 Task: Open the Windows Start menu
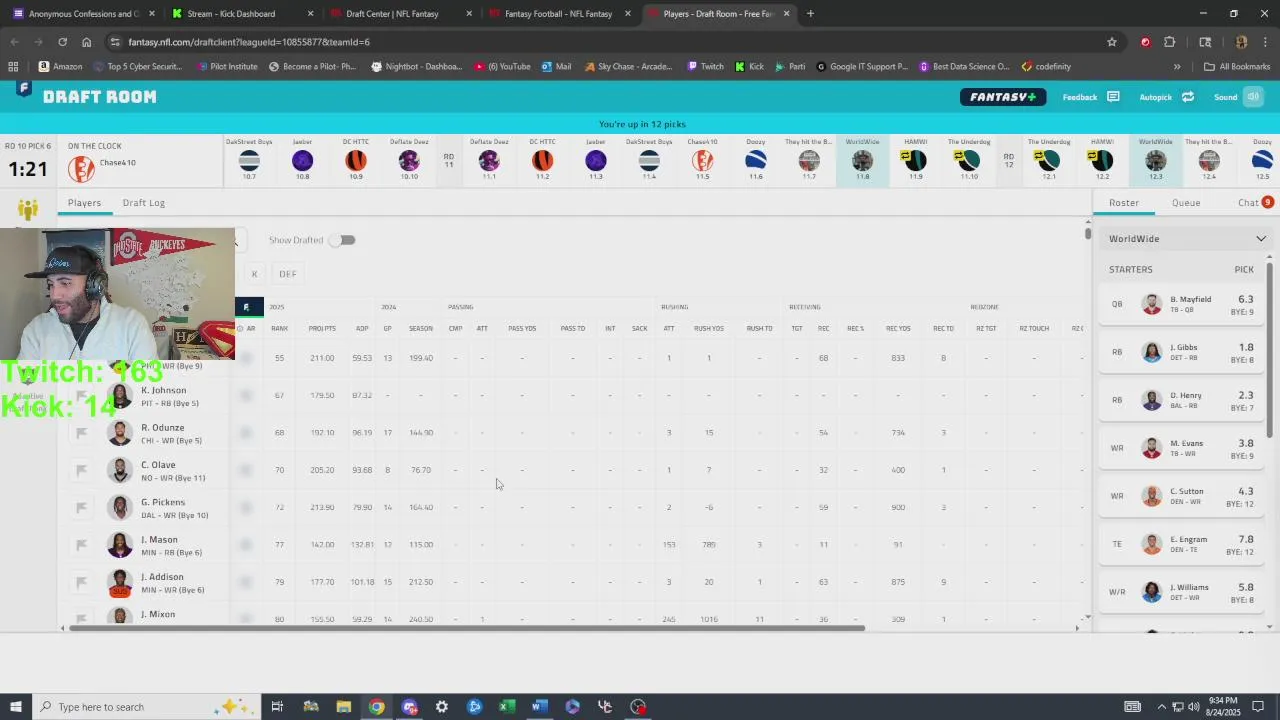(15, 707)
